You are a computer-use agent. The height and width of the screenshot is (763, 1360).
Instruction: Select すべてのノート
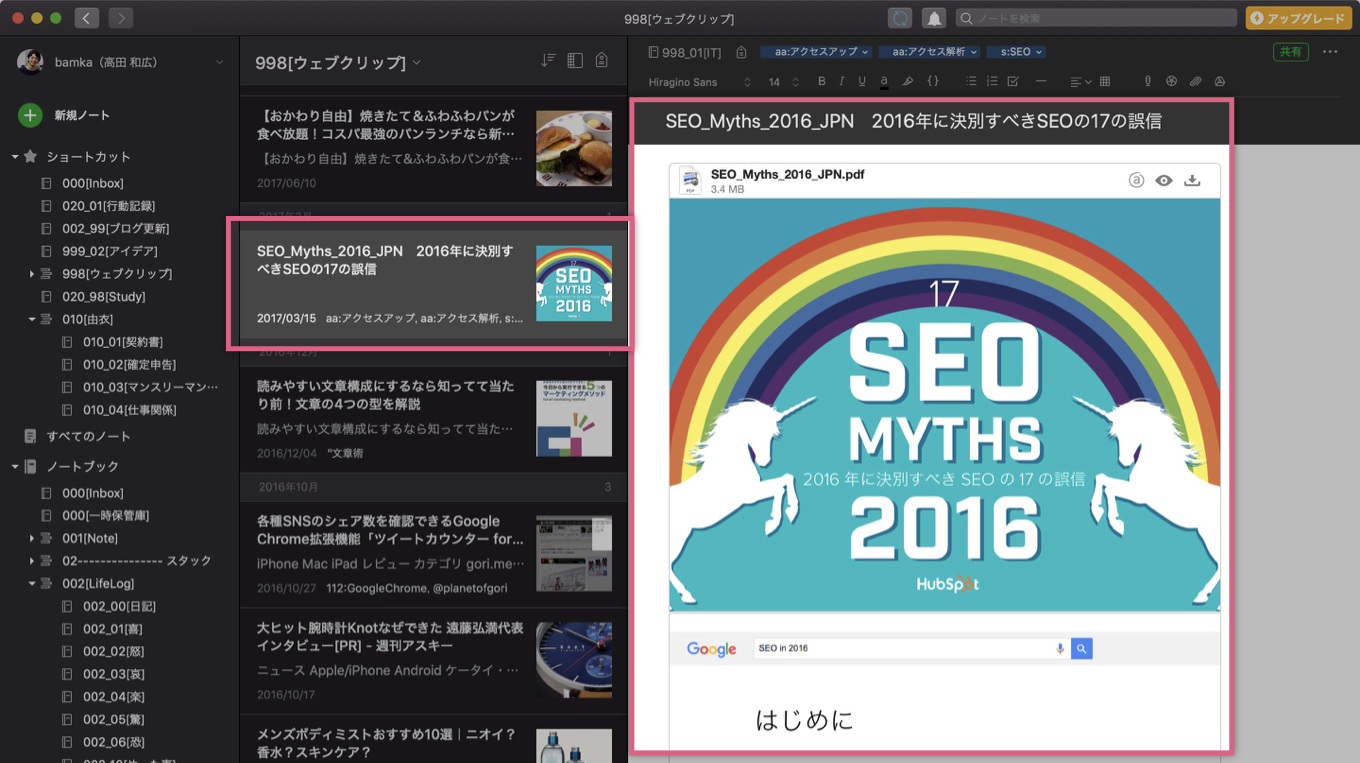coord(88,436)
